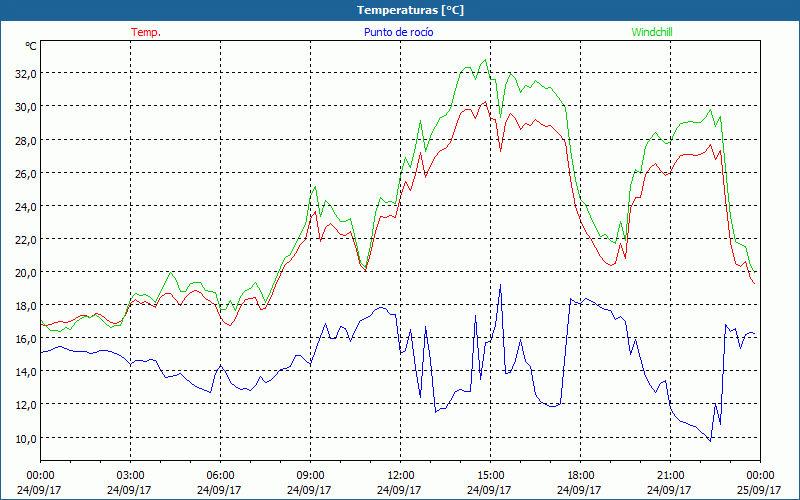Click the 20,0 y-axis value
The image size is (800, 500).
point(26,272)
